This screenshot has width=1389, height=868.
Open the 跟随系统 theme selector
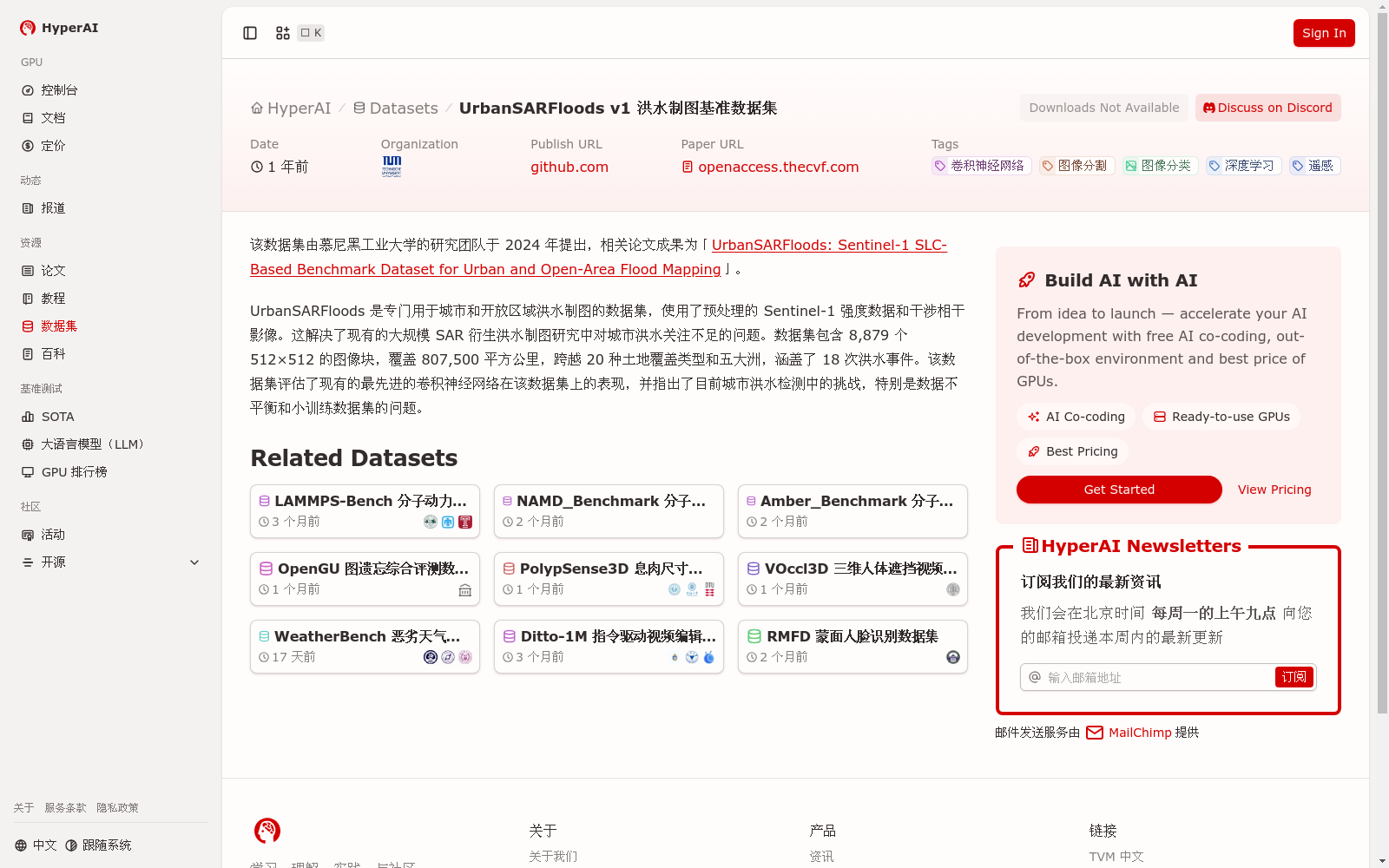[x=98, y=845]
